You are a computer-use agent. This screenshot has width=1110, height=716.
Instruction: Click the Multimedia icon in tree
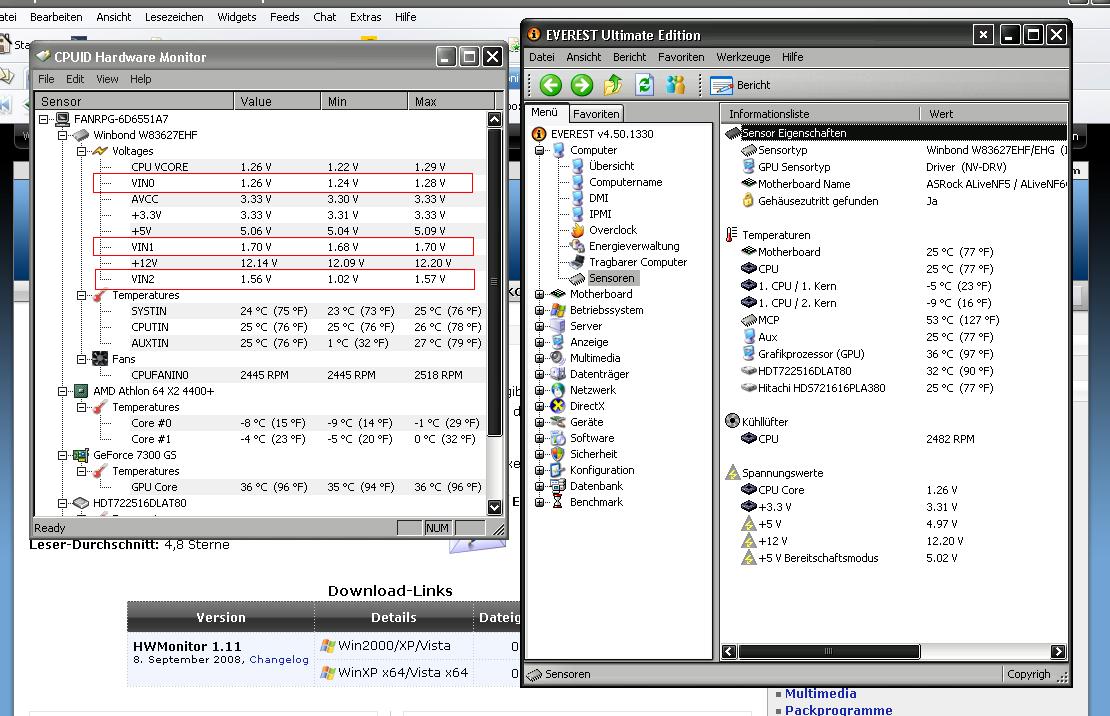[558, 358]
